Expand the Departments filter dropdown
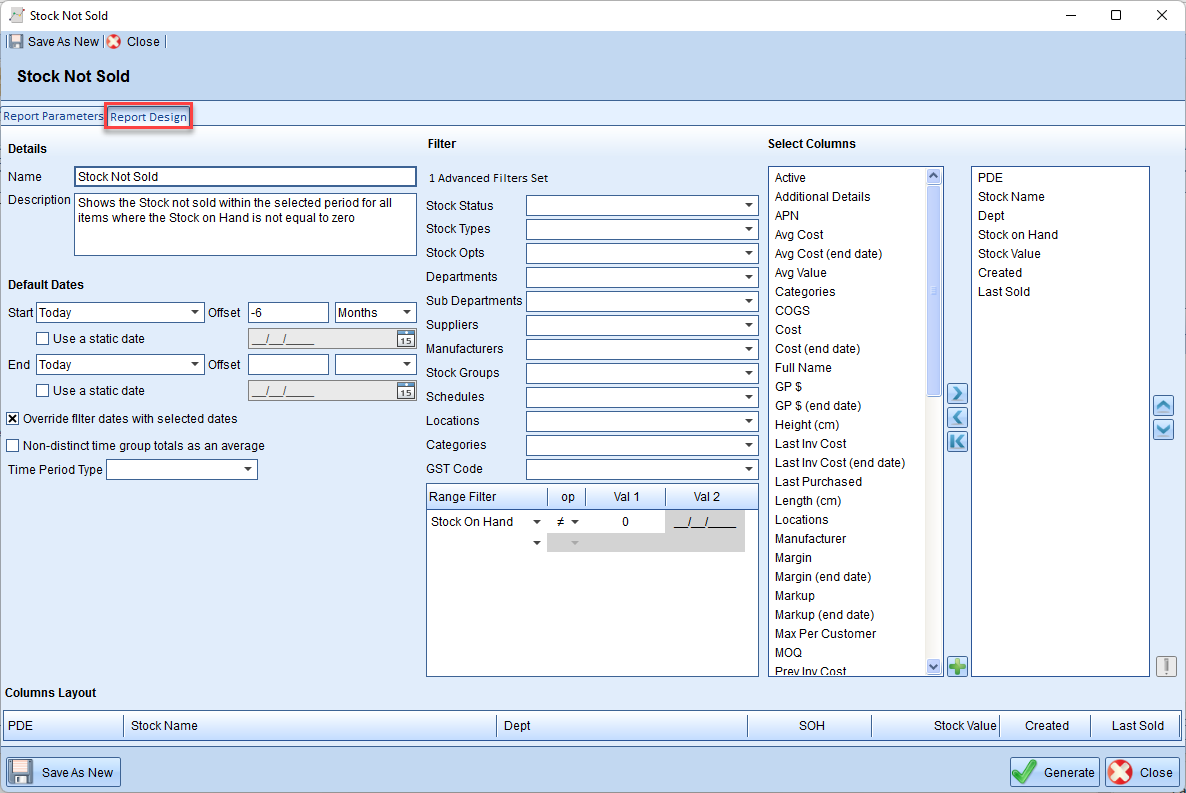Viewport: 1186px width, 793px height. (x=749, y=277)
